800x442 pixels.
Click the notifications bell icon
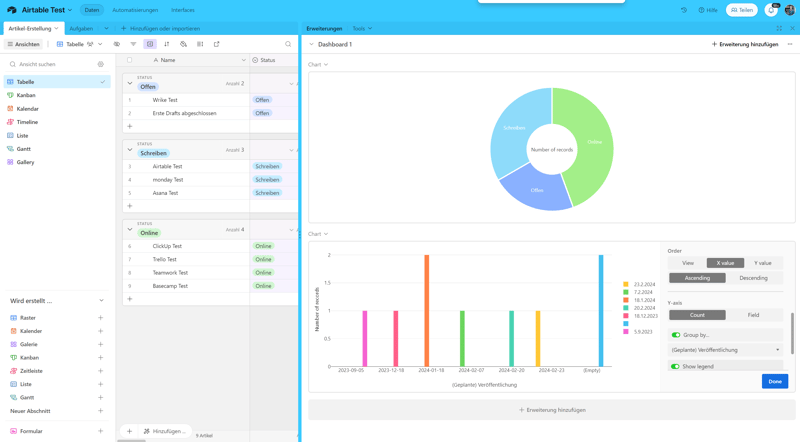point(771,10)
